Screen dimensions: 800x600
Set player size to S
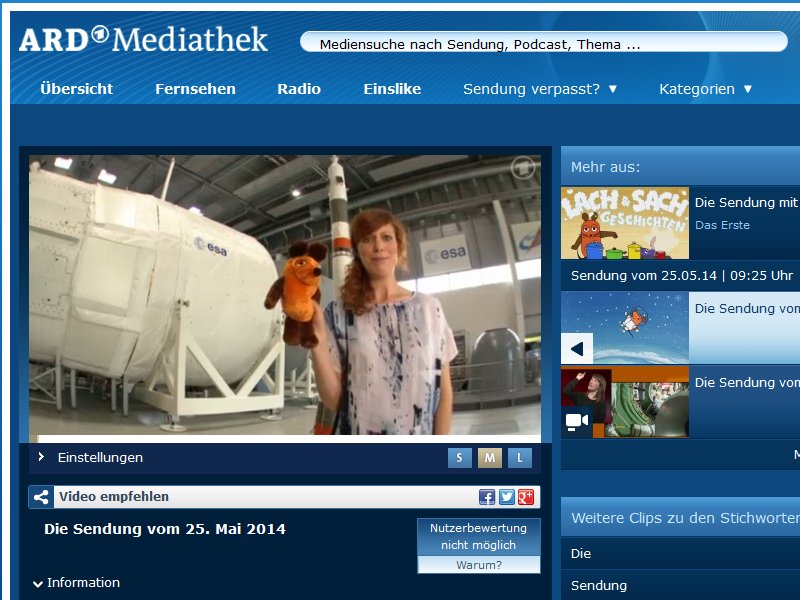[x=459, y=458]
